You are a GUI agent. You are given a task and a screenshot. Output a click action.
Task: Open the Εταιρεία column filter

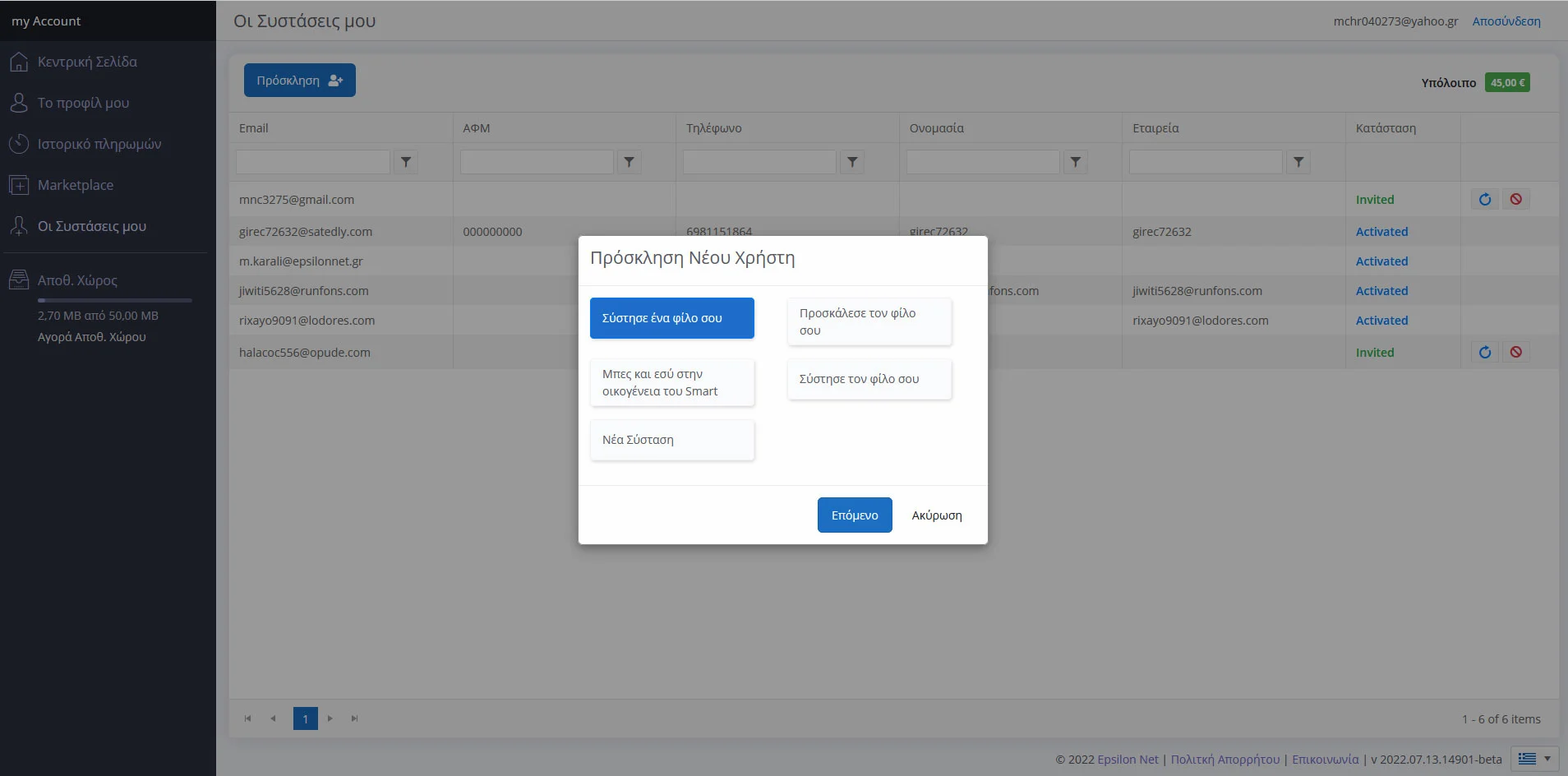(1298, 162)
